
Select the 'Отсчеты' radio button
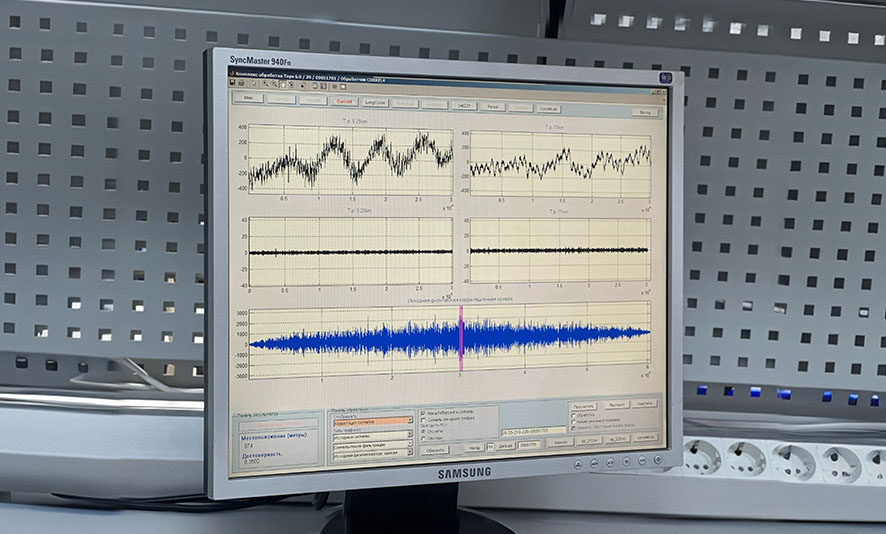point(423,431)
